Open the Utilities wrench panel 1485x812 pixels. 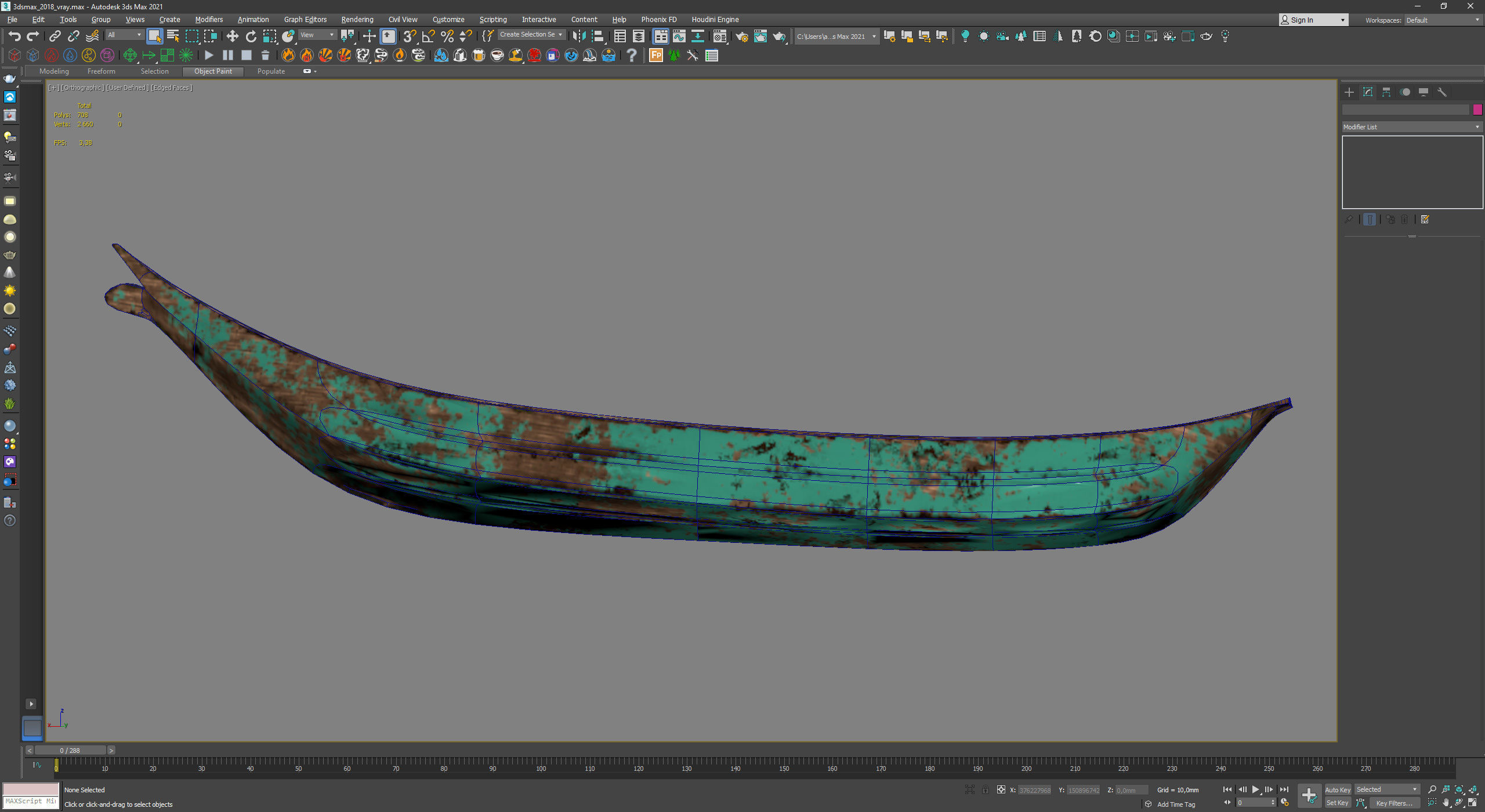coord(1442,92)
